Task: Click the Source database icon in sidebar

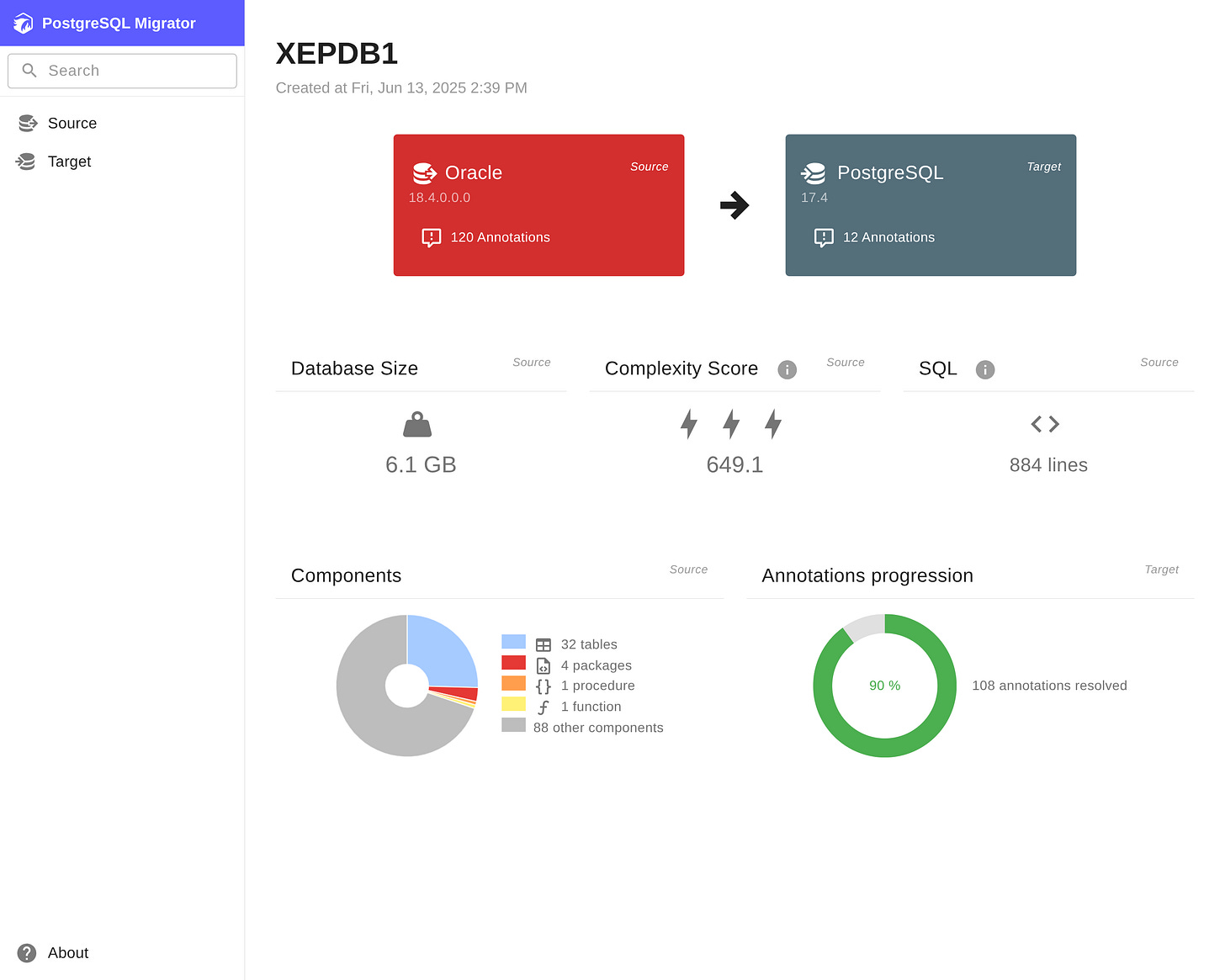Action: 28,124
